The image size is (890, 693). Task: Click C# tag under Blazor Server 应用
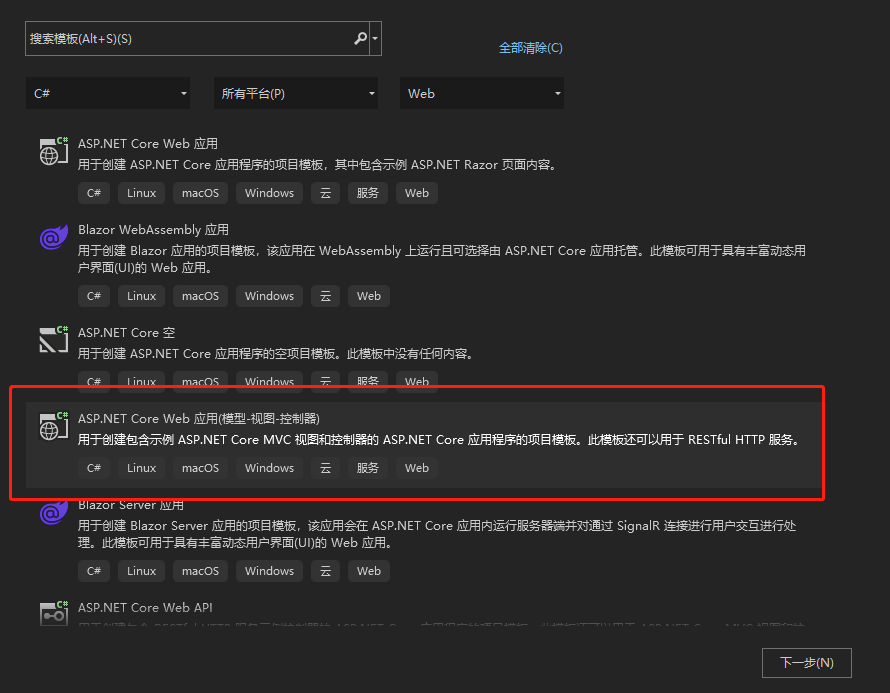point(94,571)
